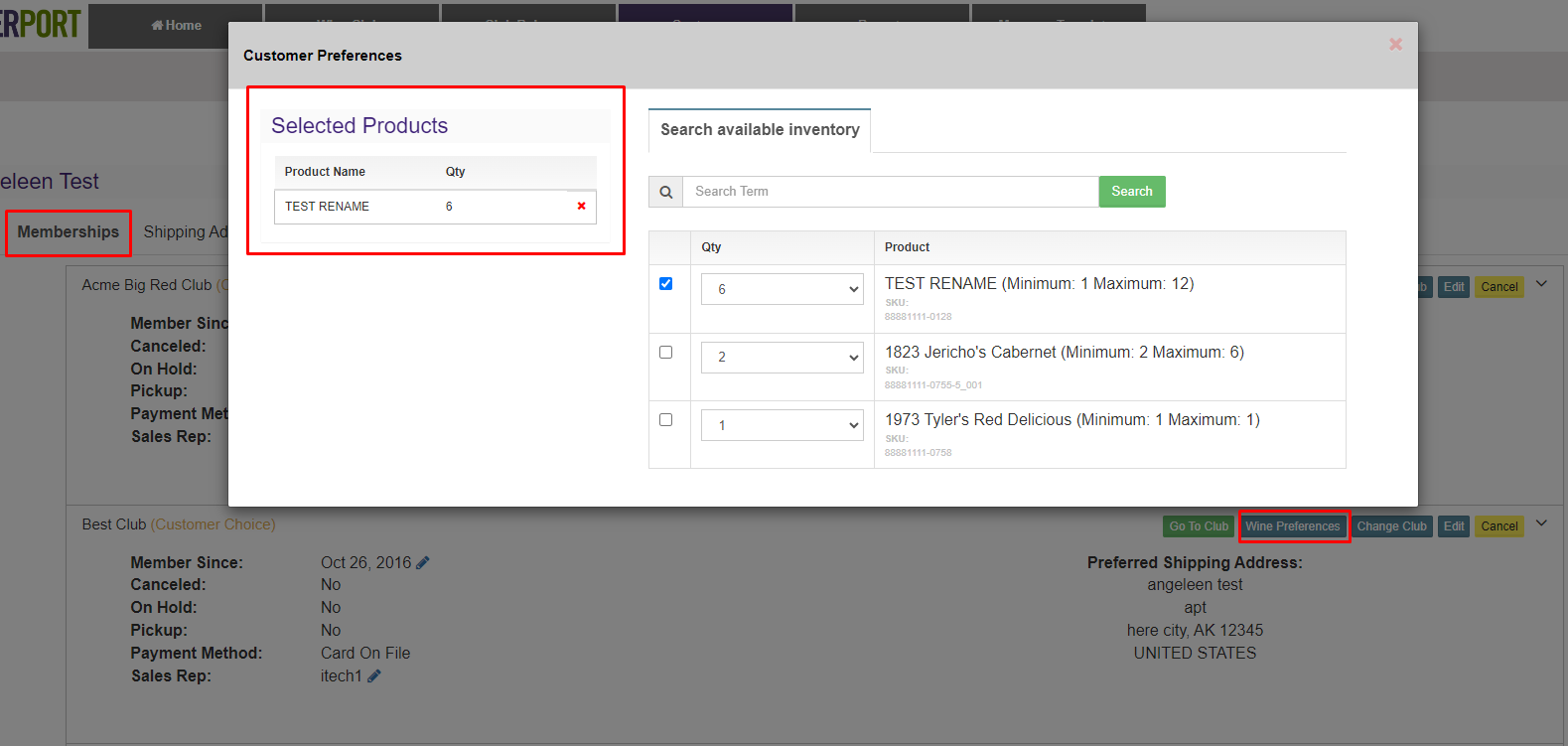Close the Customer Preferences dialog
The height and width of the screenshot is (746, 1568).
click(1395, 45)
